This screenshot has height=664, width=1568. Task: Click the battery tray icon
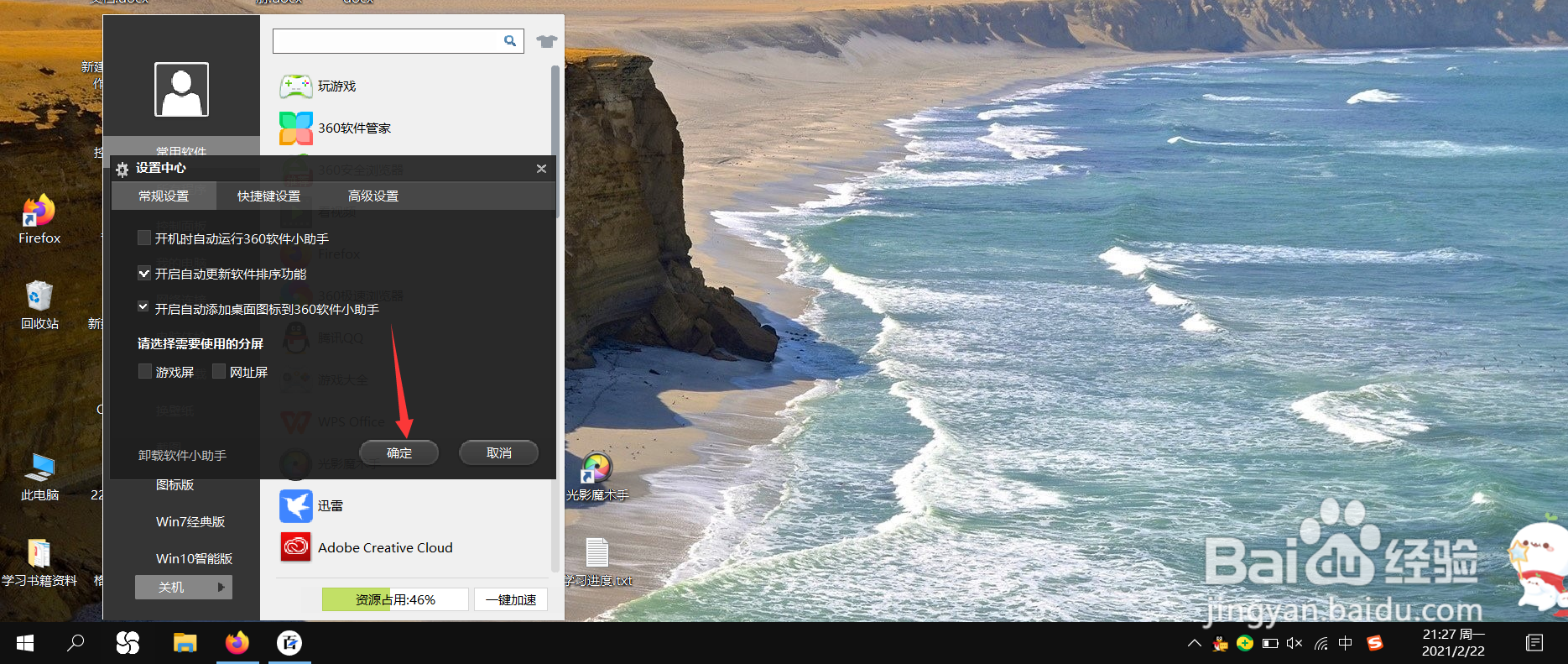1270,644
